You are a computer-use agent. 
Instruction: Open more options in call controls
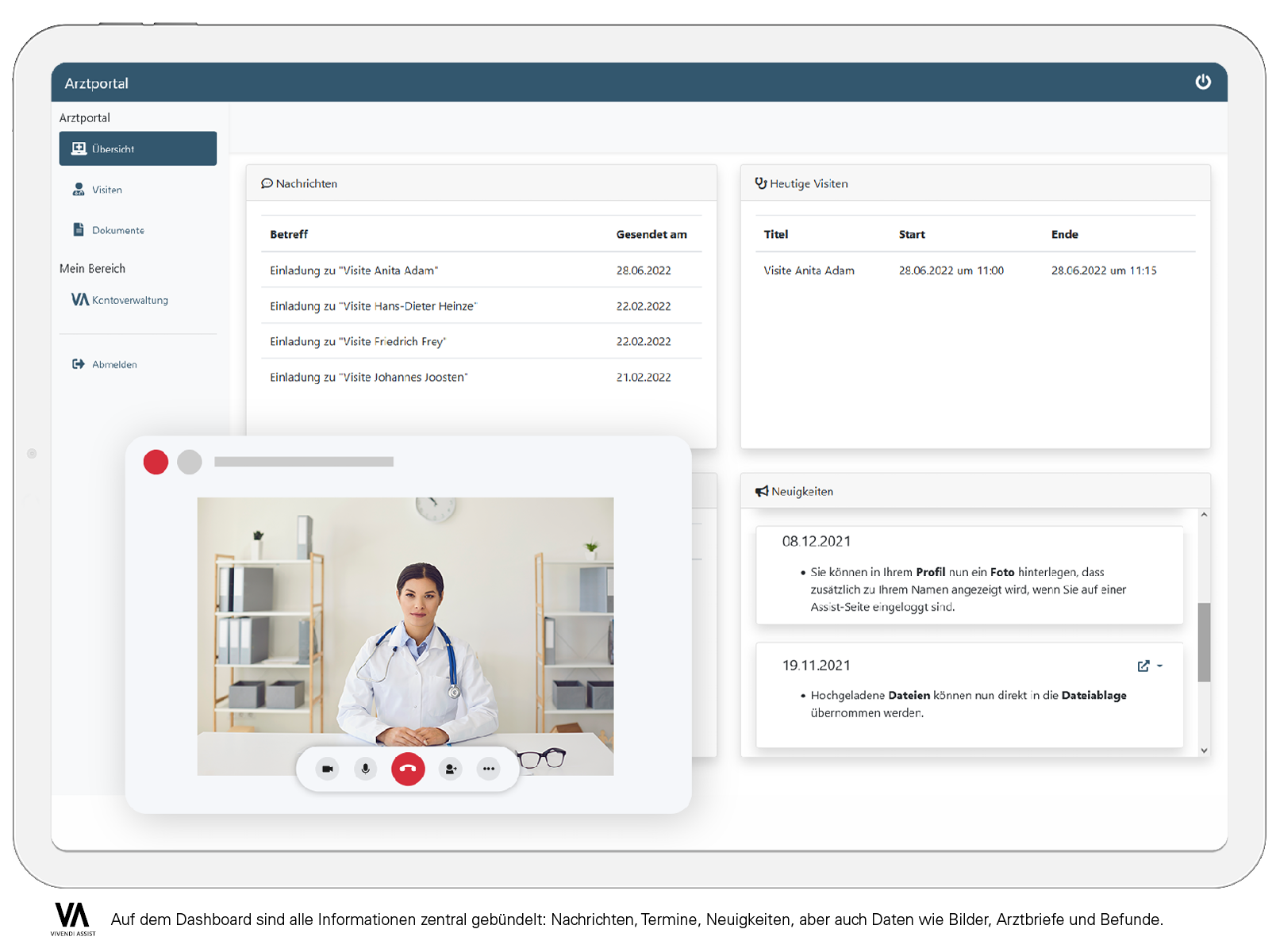click(489, 769)
